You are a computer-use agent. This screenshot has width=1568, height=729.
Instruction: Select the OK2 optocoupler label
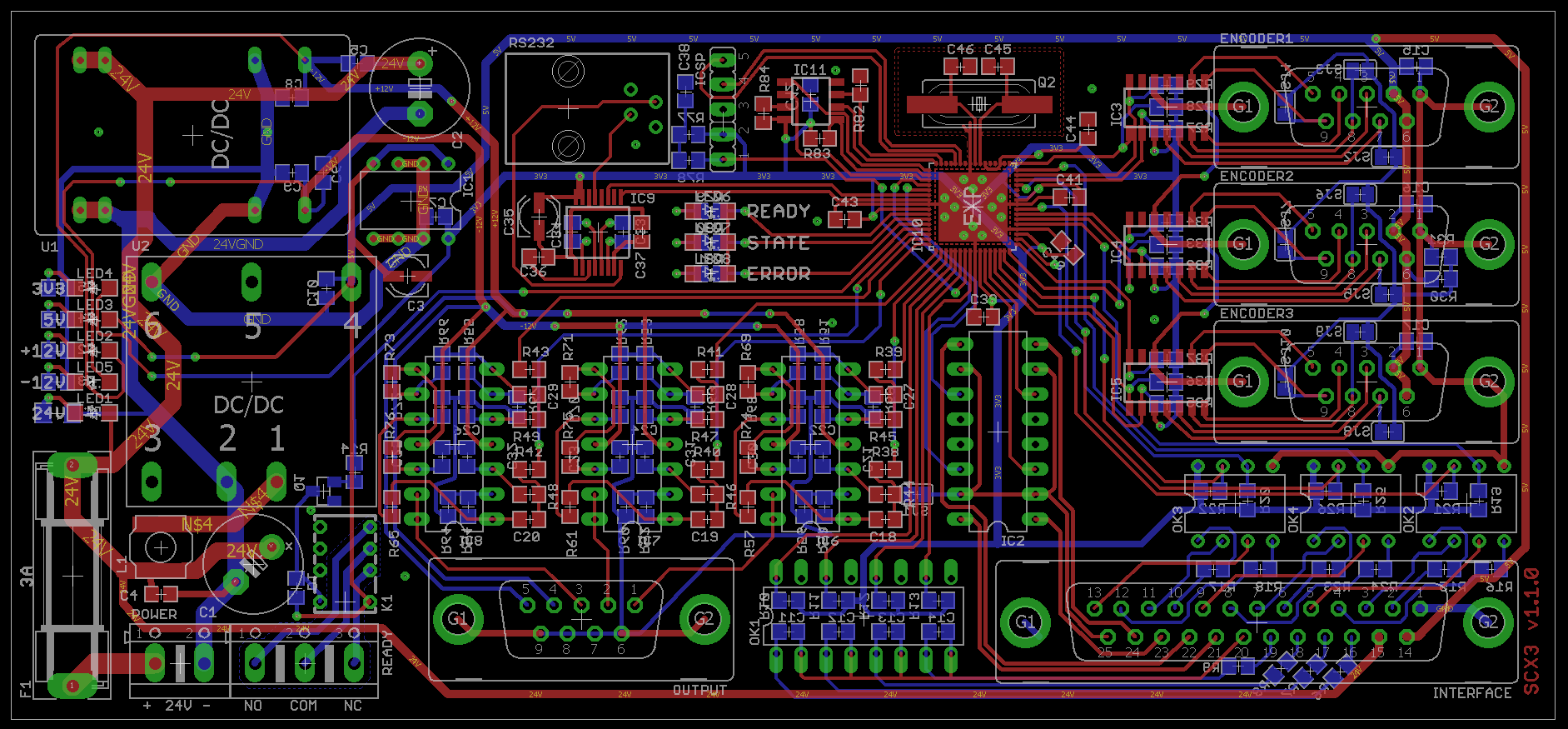(1409, 519)
